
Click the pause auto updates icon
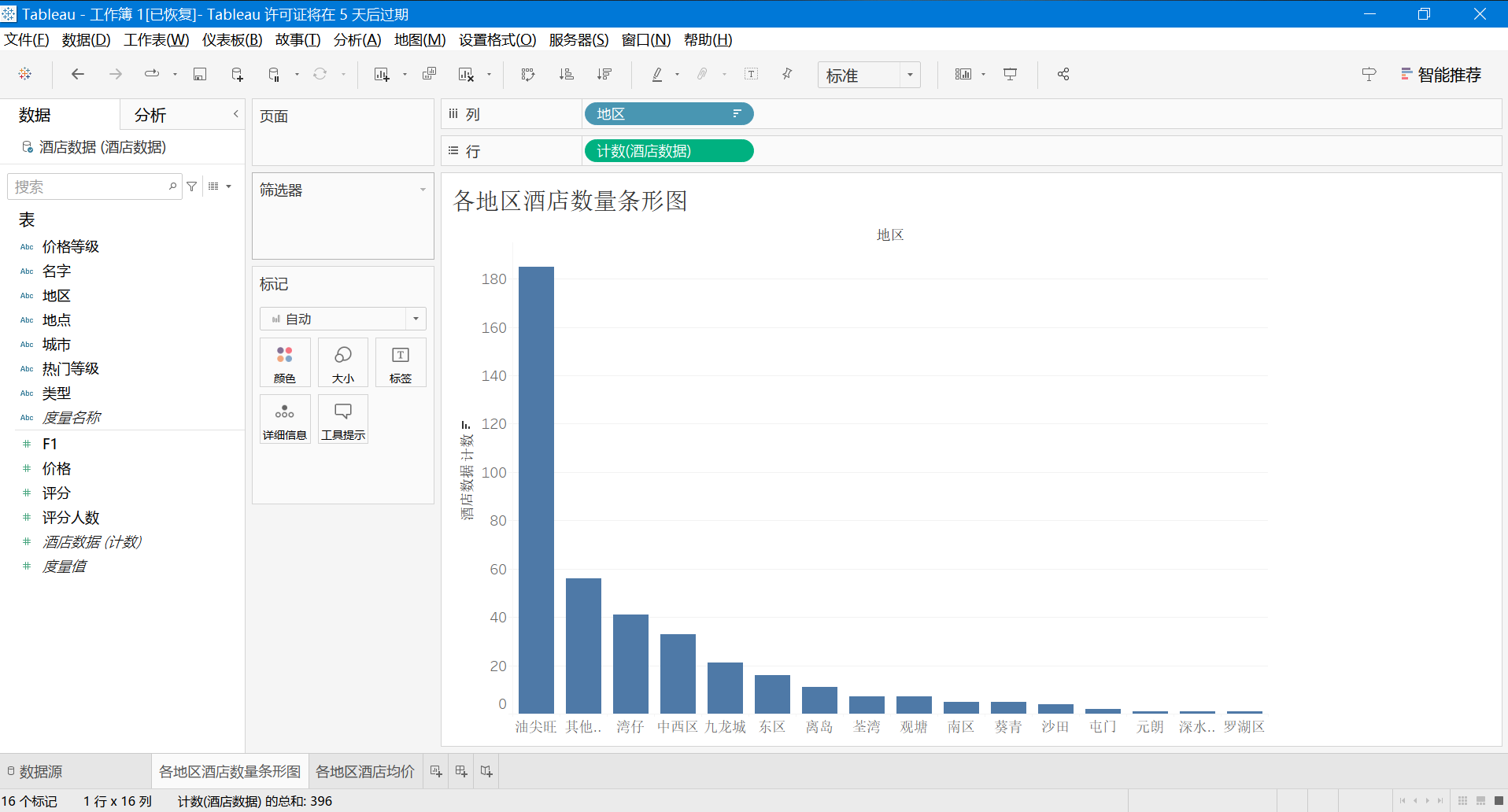(274, 74)
